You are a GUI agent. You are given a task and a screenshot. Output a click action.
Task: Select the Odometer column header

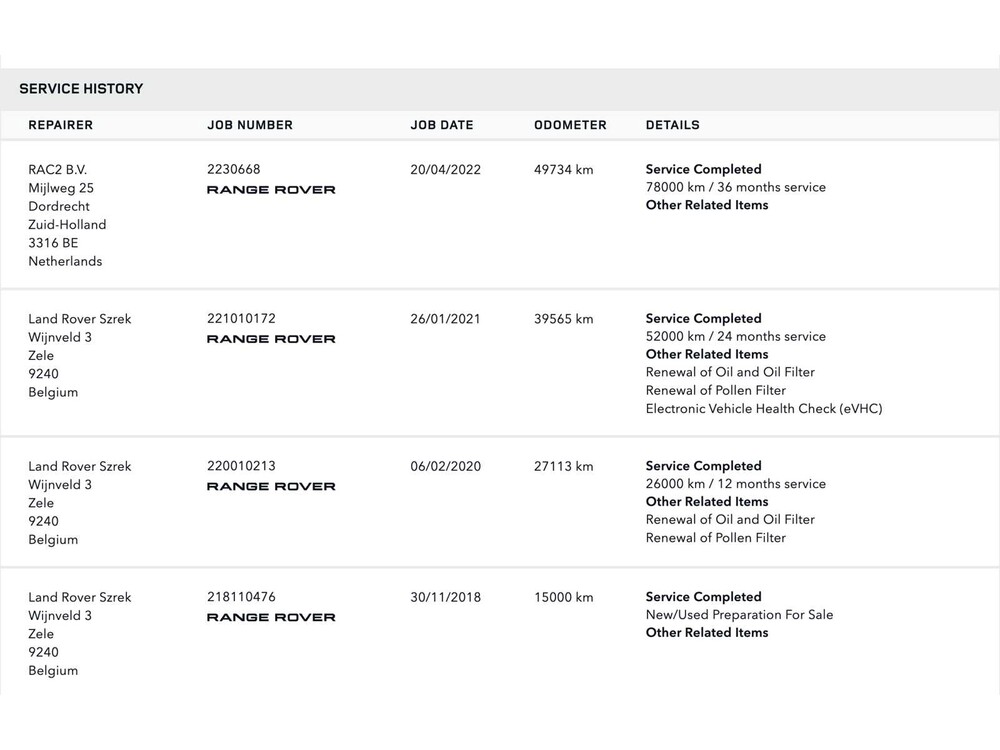(570, 125)
